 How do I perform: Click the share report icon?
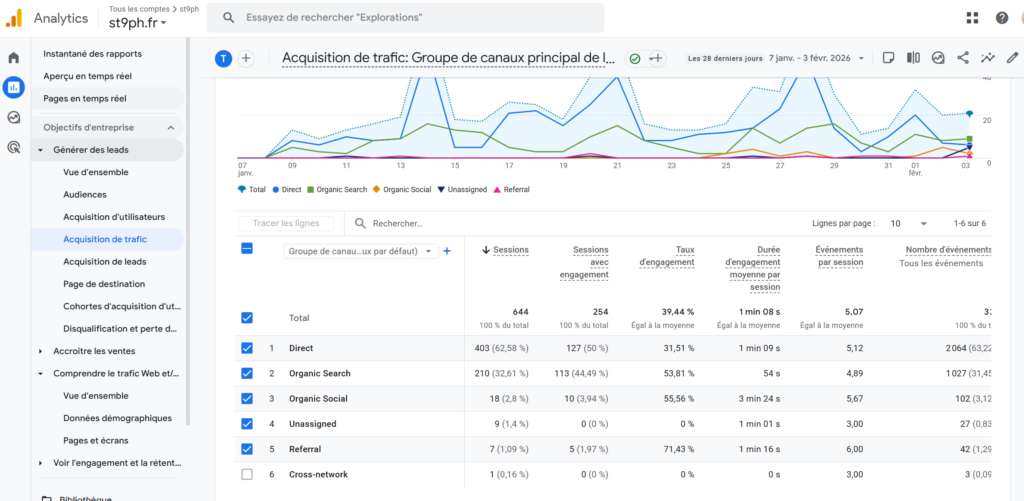click(963, 58)
